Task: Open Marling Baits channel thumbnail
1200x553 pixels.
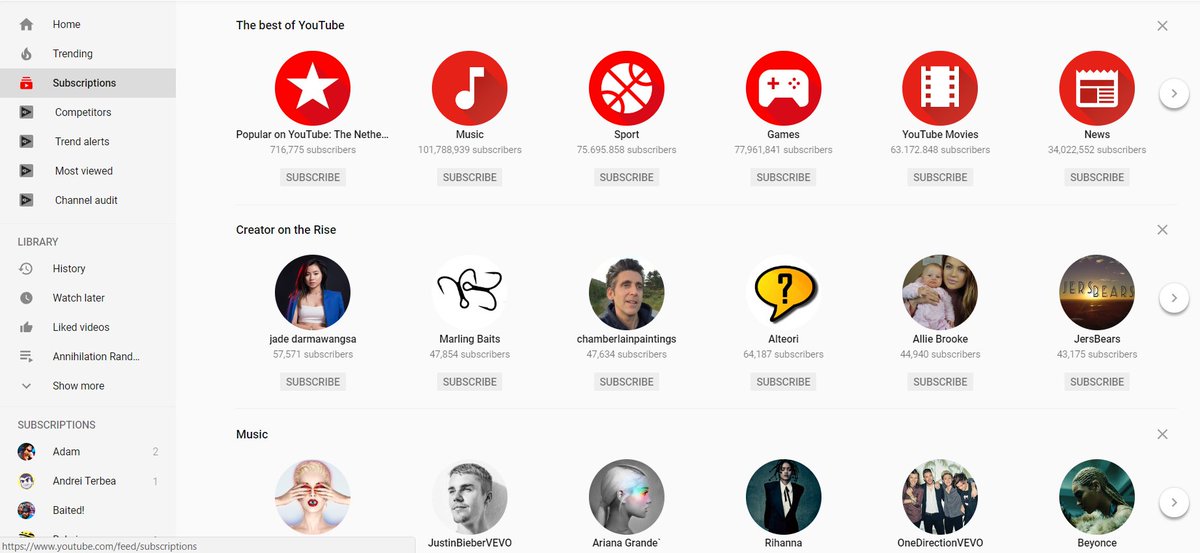Action: (470, 293)
